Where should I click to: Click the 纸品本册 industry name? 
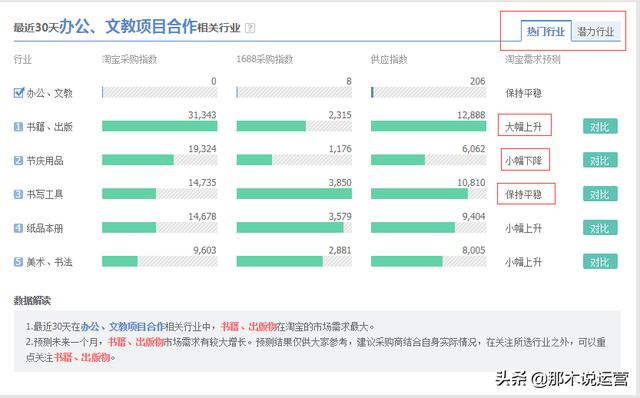(45, 228)
